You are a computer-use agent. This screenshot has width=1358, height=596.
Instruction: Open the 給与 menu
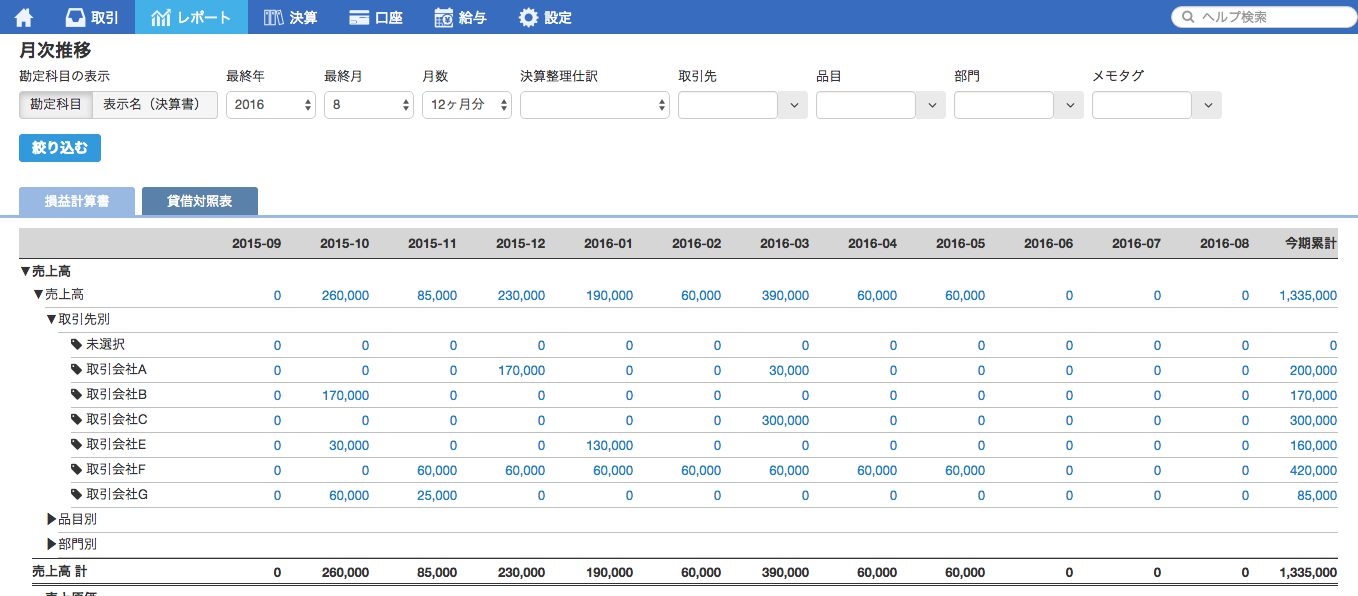point(460,17)
